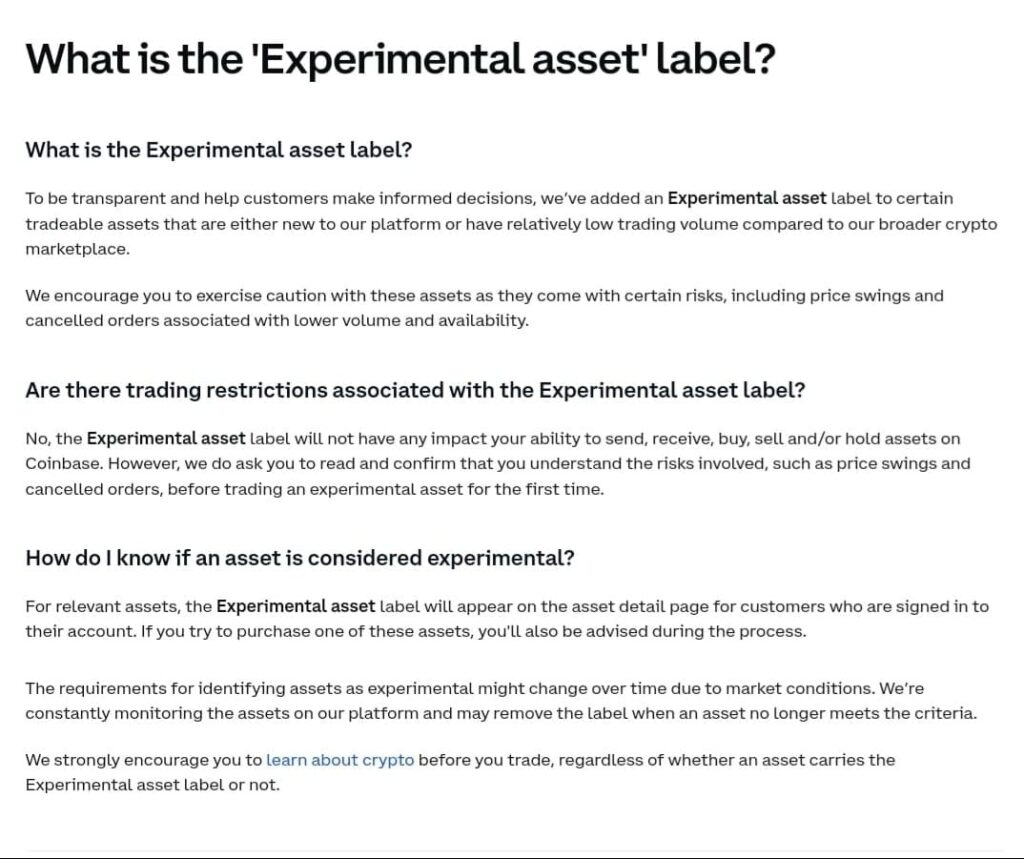Viewport: 1024px width, 859px height.
Task: Click the heading about trading restrictions
Action: point(415,390)
